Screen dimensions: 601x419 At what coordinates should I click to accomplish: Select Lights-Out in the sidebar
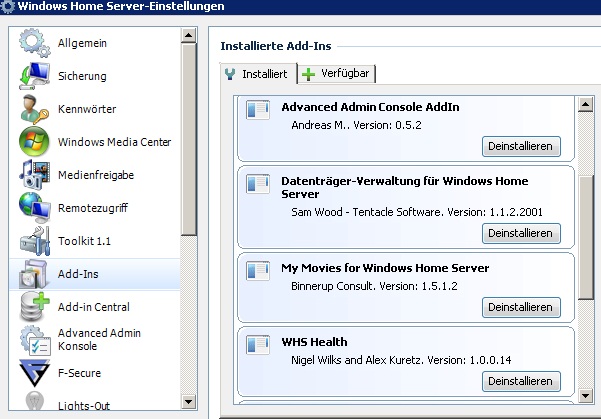pos(95,401)
